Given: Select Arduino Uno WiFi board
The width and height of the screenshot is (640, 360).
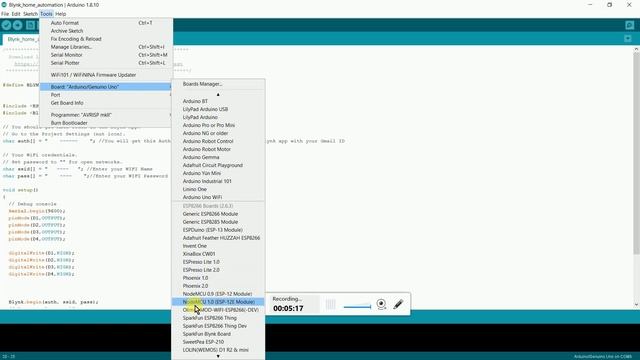Looking at the screenshot, I should tap(218, 197).
